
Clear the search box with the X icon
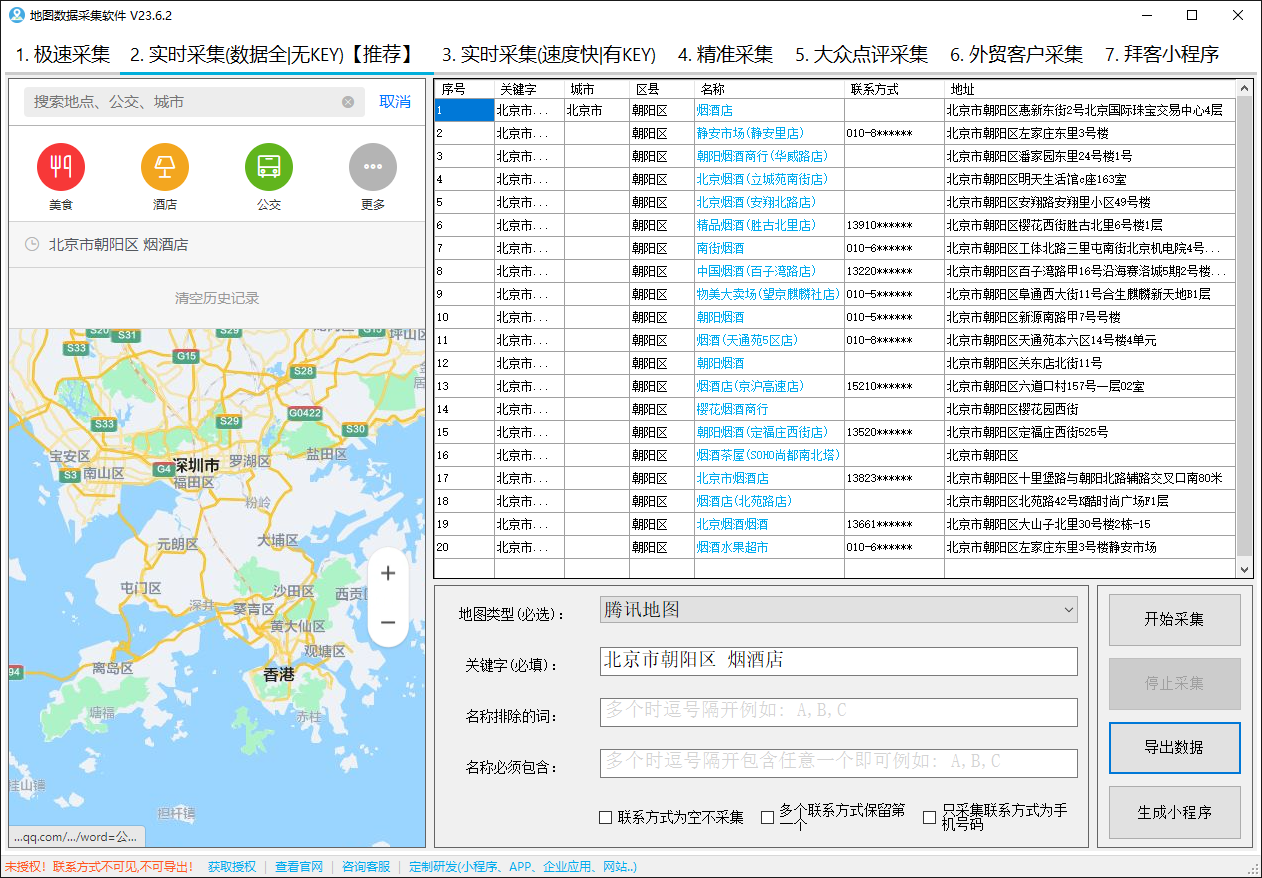click(348, 101)
